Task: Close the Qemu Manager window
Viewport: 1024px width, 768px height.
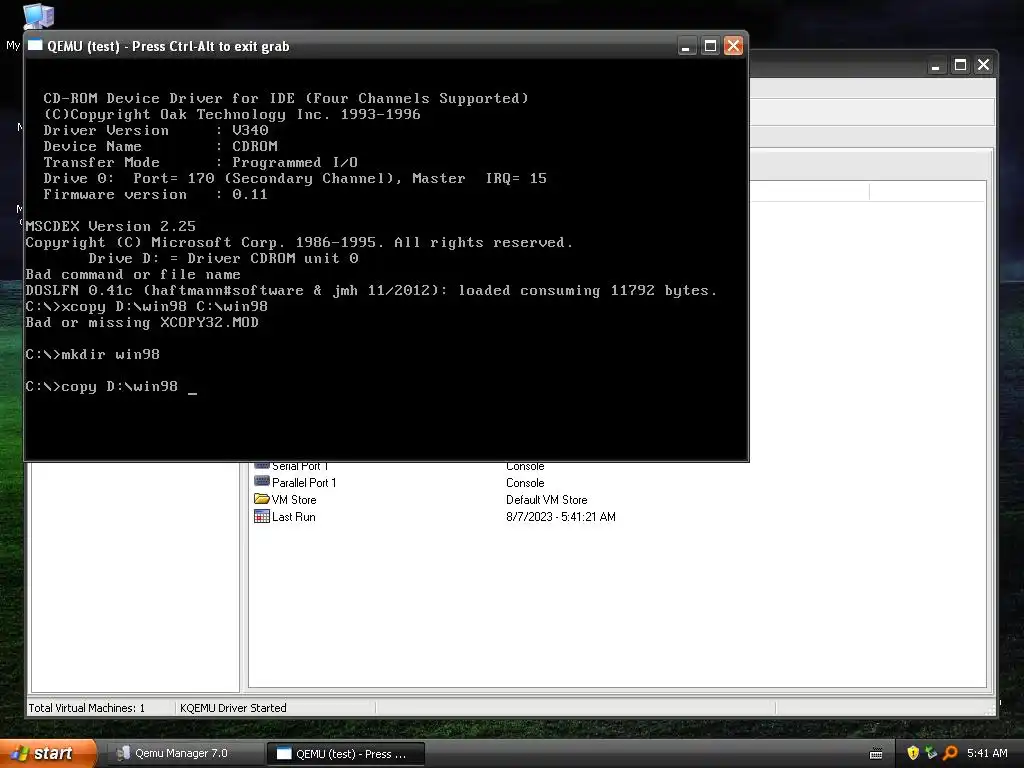Action: (984, 65)
